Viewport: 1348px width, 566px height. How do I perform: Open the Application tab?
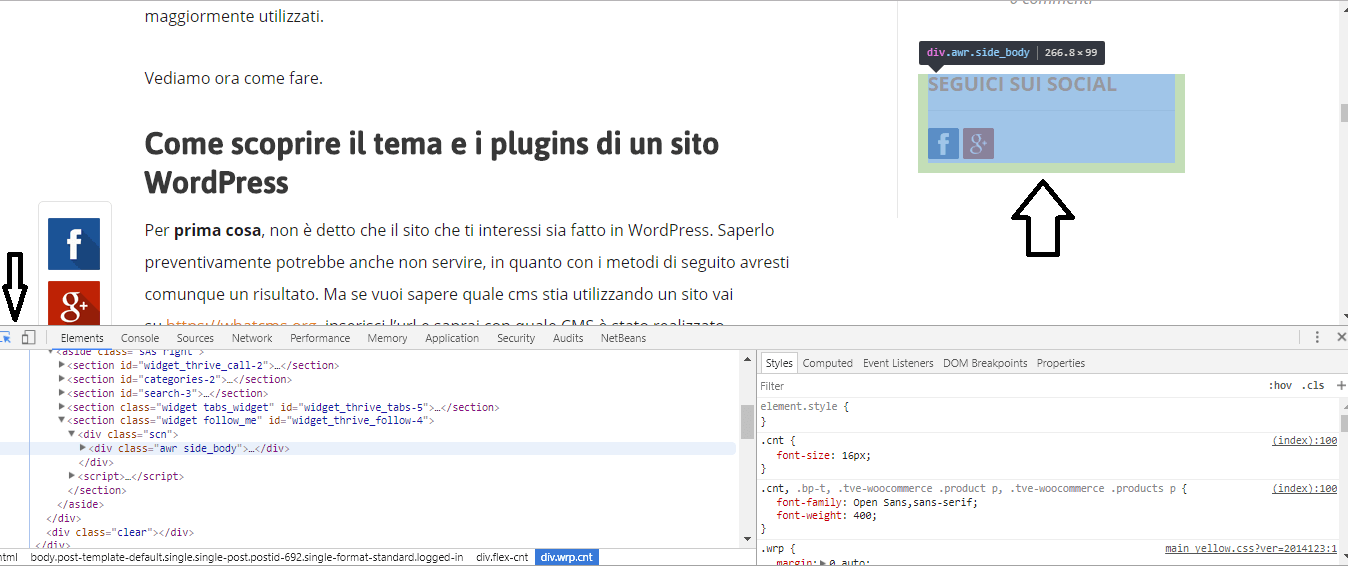pyautogui.click(x=452, y=338)
